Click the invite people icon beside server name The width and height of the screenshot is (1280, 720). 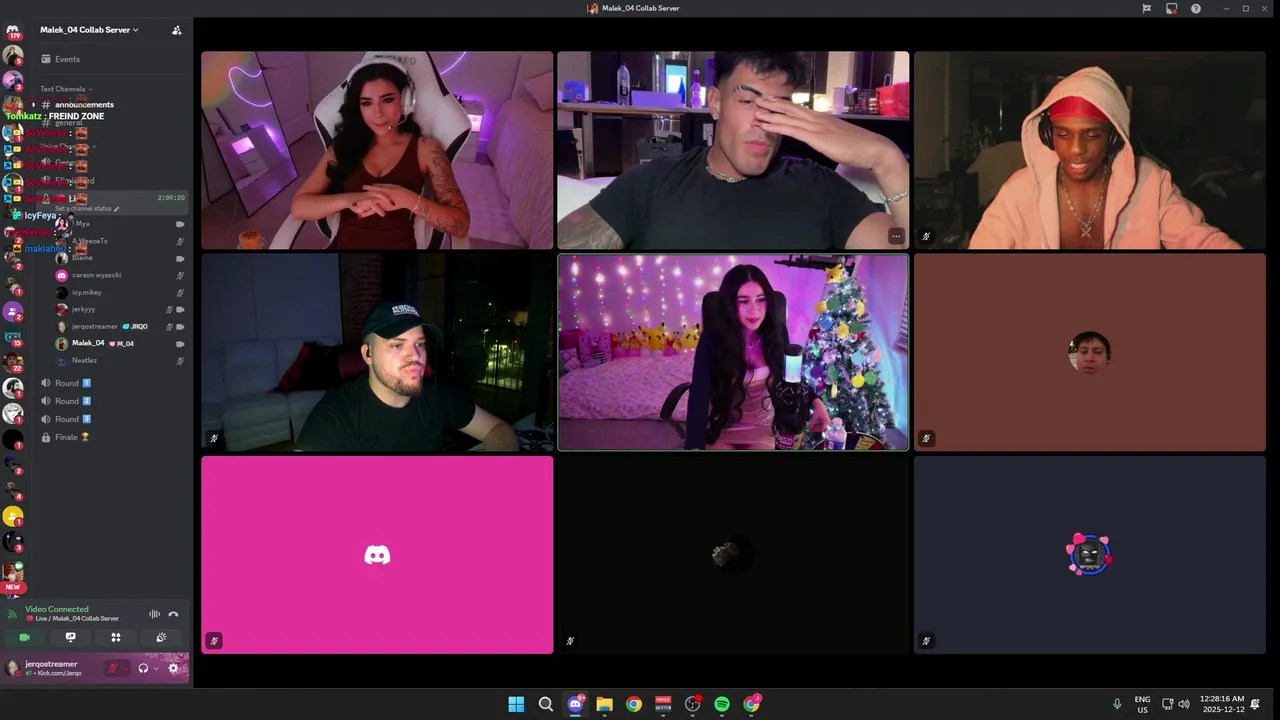coord(177,30)
